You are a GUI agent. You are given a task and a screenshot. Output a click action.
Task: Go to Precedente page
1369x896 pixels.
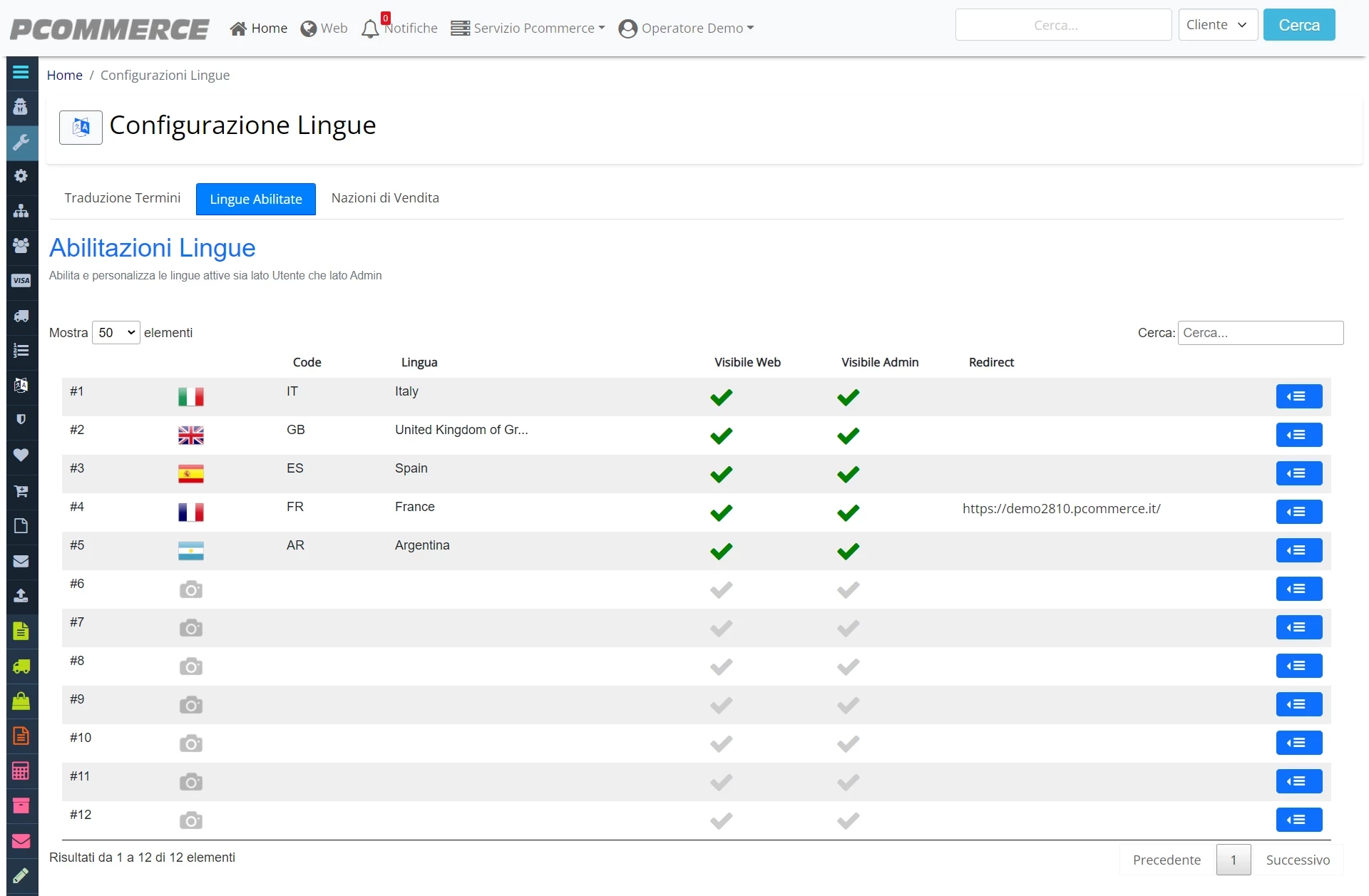(1167, 860)
